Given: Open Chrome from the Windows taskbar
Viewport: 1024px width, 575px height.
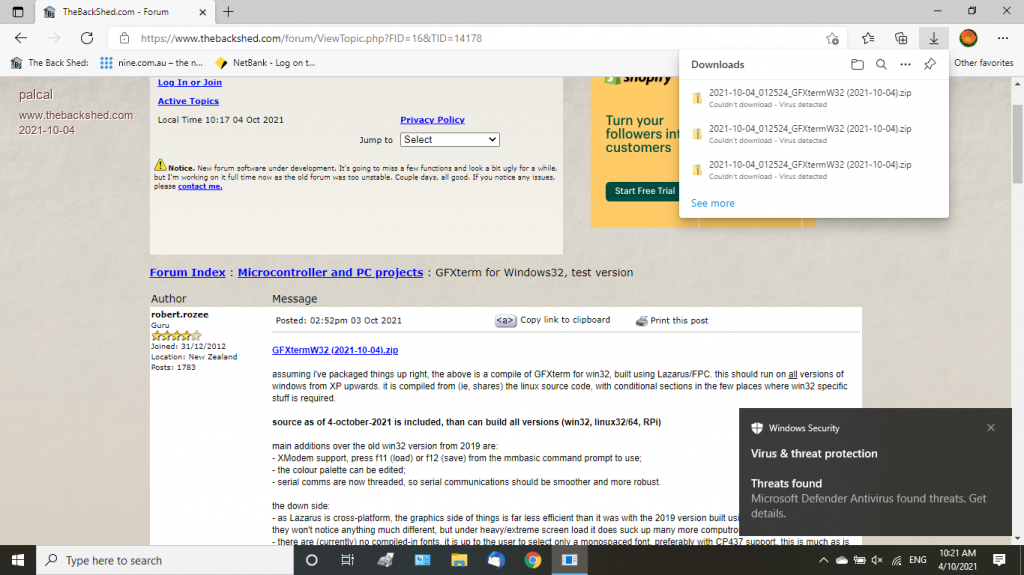Looking at the screenshot, I should [x=534, y=561].
